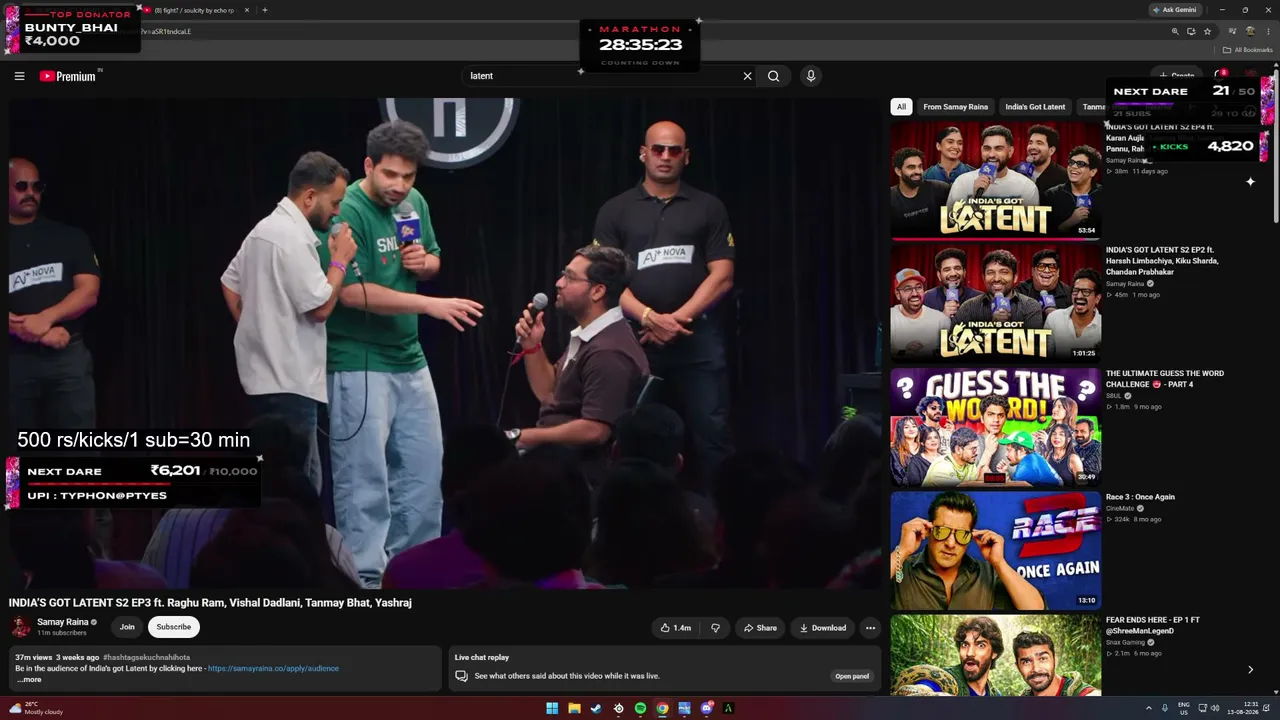Open Chrome zoom magnifier icon
The width and height of the screenshot is (1280, 720).
coord(1175,31)
